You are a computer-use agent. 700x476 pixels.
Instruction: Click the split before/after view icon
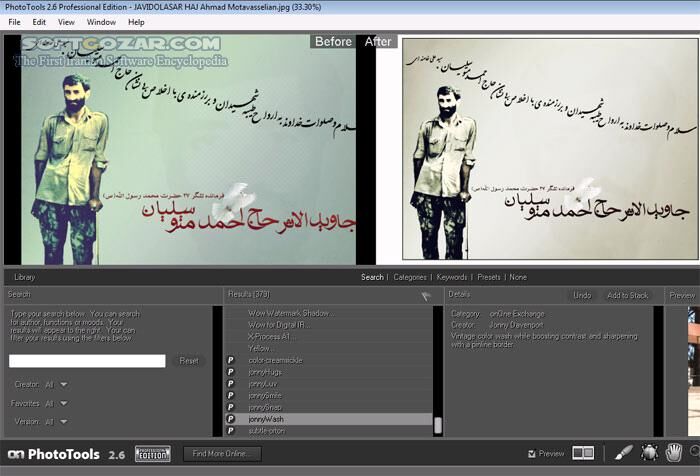pyautogui.click(x=583, y=454)
